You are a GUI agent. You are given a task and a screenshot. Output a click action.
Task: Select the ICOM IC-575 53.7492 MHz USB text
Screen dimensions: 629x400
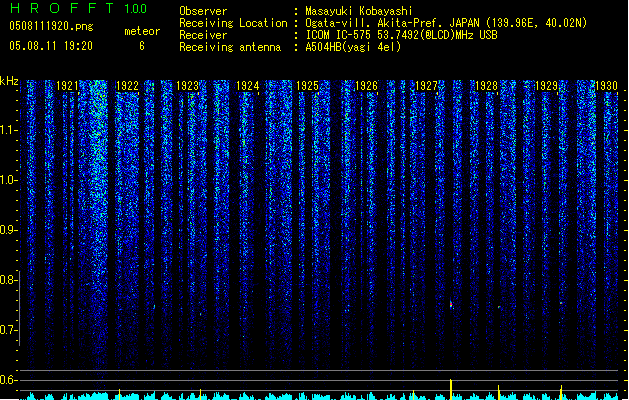pos(402,35)
